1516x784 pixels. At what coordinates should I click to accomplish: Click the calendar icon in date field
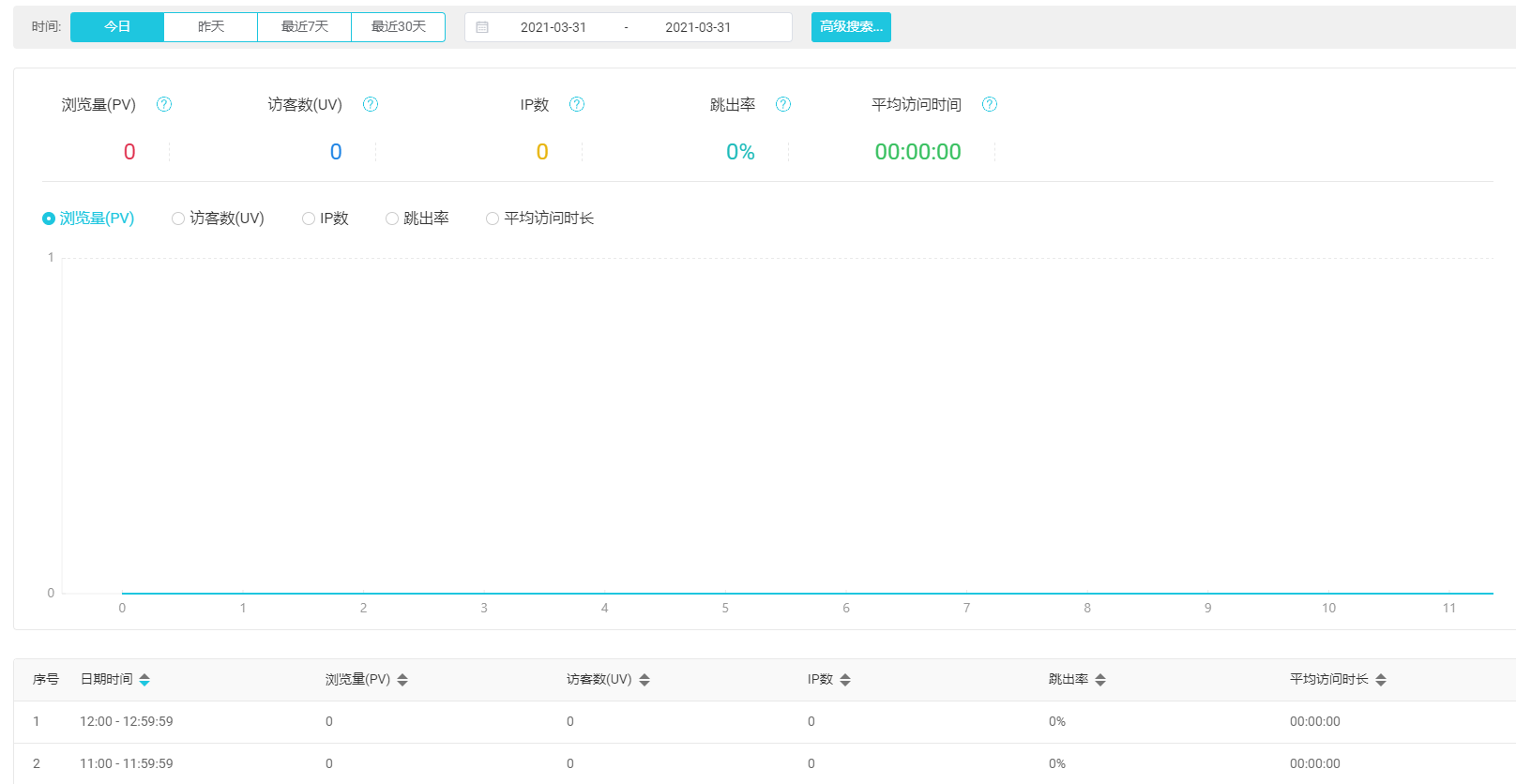pyautogui.click(x=482, y=27)
